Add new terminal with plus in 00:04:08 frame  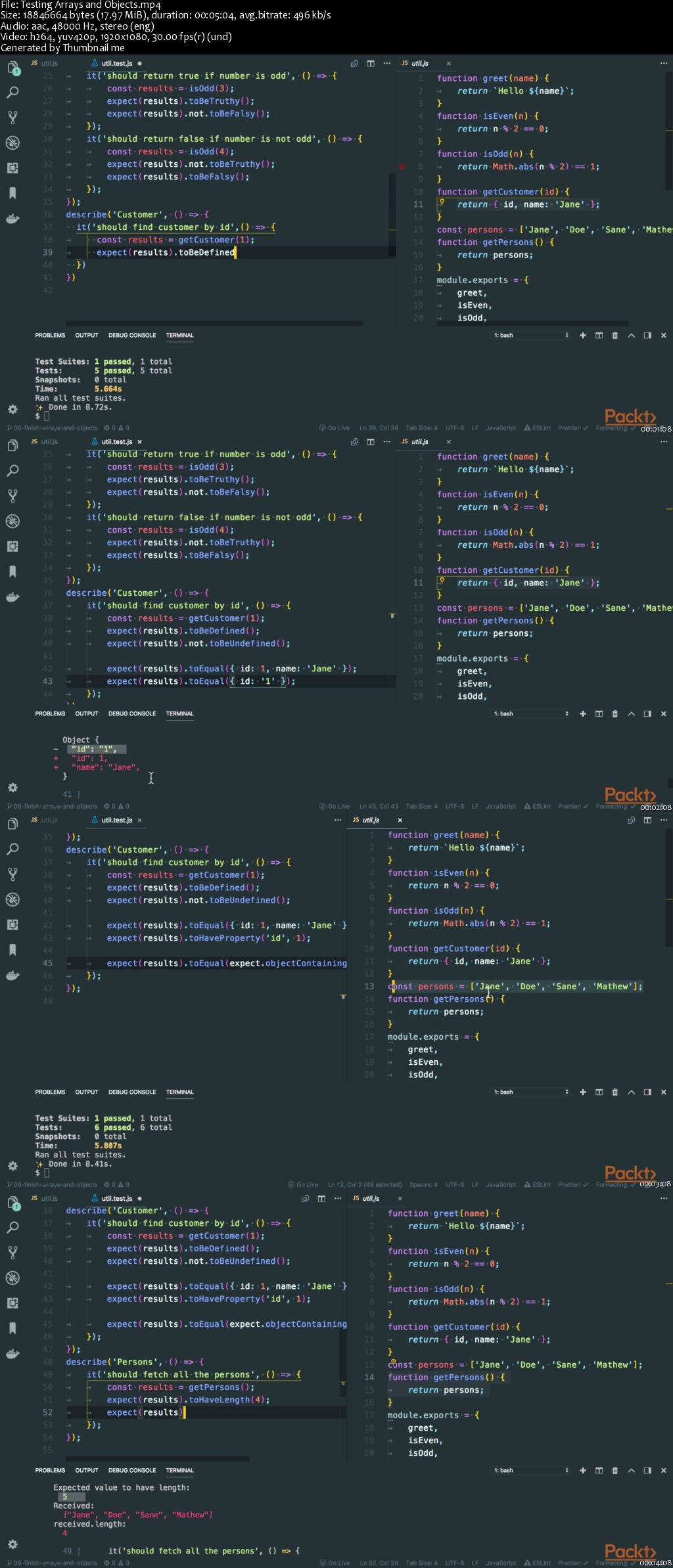click(x=583, y=1471)
